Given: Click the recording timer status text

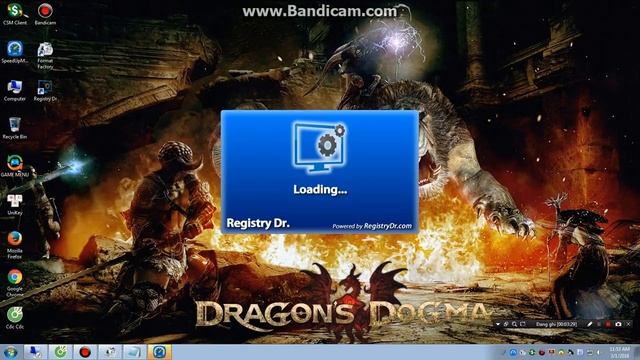Looking at the screenshot, I should coord(556,324).
